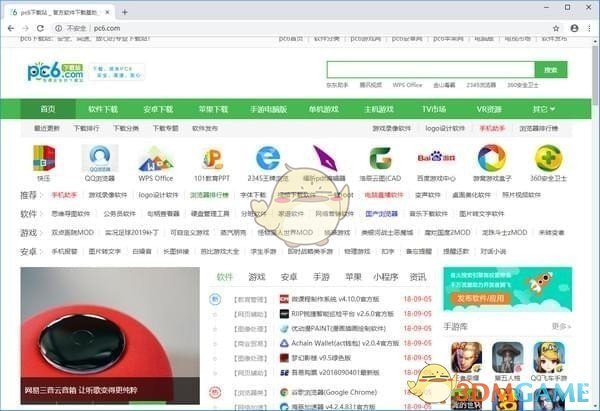The width and height of the screenshot is (600, 411).
Task: Open the 最近更新 sub-navigation link
Action: click(x=47, y=128)
